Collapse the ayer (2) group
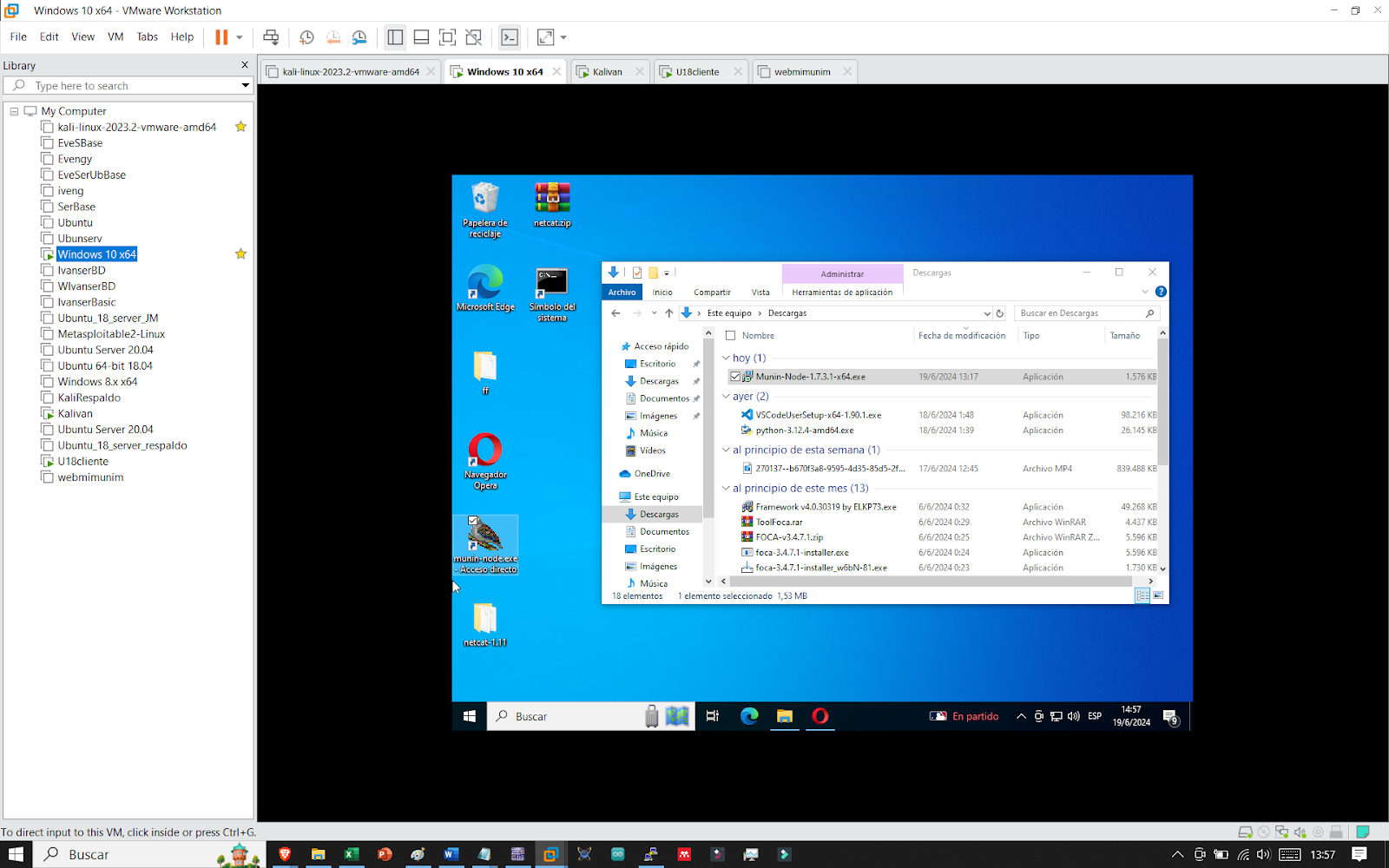The height and width of the screenshot is (868, 1389). click(726, 396)
